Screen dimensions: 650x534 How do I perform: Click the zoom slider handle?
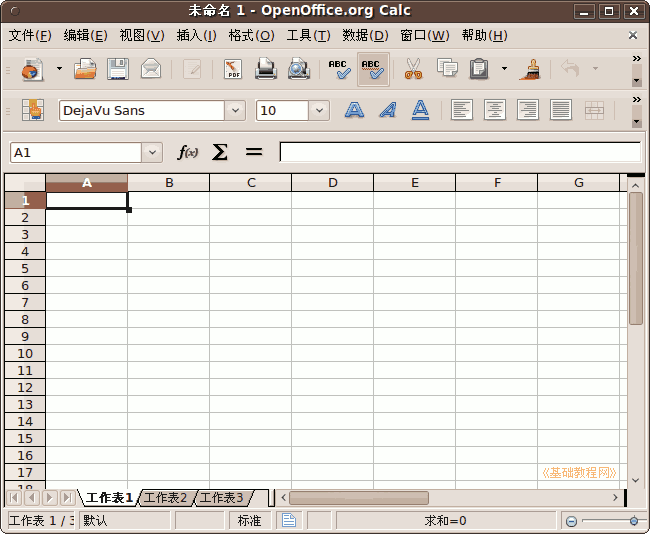[x=634, y=521]
